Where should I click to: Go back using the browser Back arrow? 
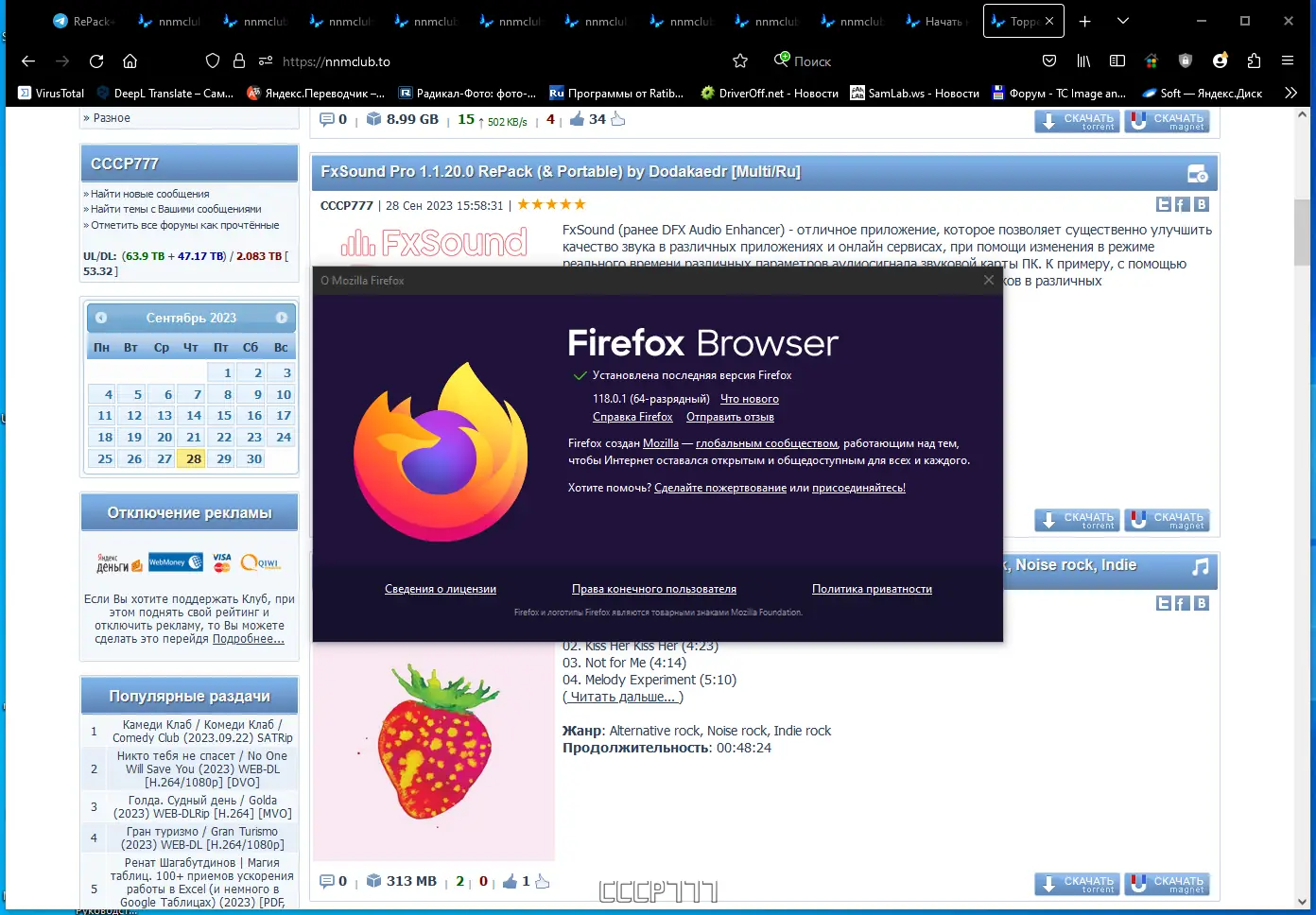[x=28, y=61]
